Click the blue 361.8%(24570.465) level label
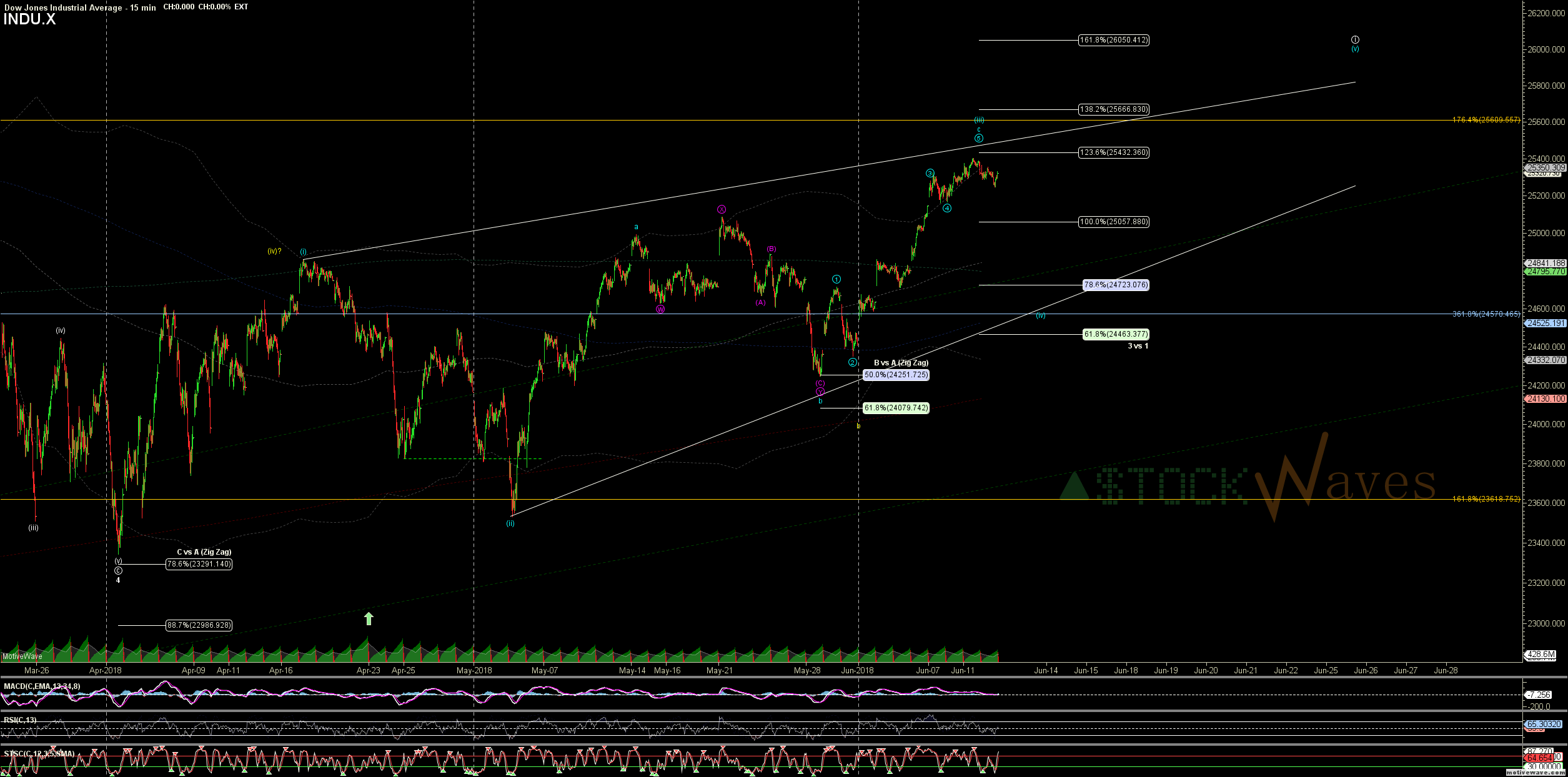1568x777 pixels. pyautogui.click(x=1486, y=314)
